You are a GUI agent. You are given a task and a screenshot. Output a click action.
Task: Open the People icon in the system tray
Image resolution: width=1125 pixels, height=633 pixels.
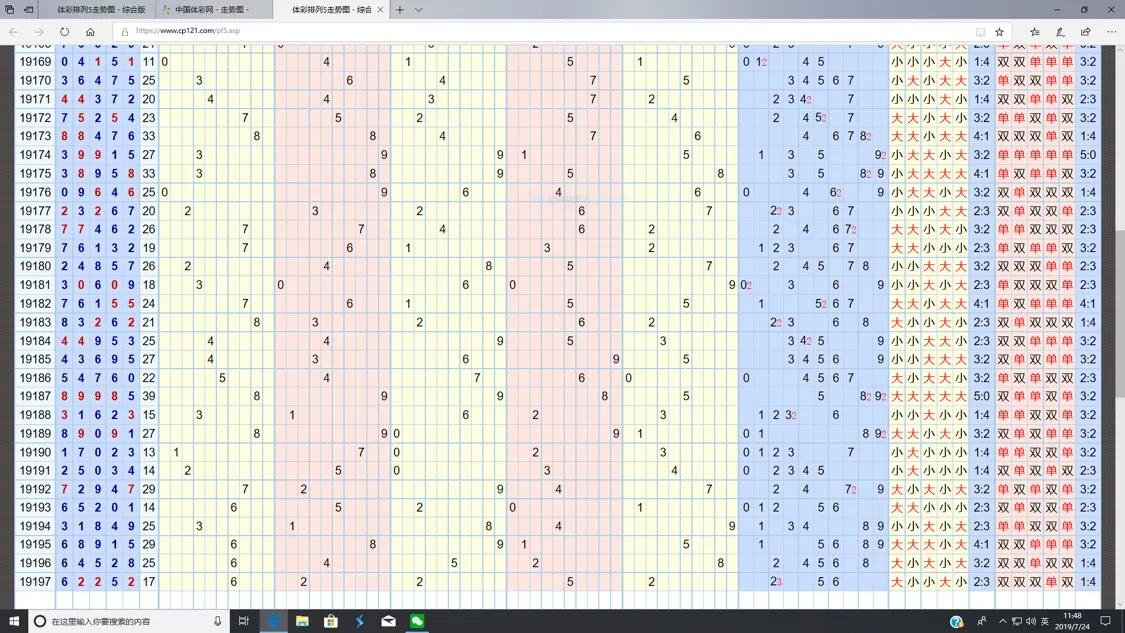982,622
